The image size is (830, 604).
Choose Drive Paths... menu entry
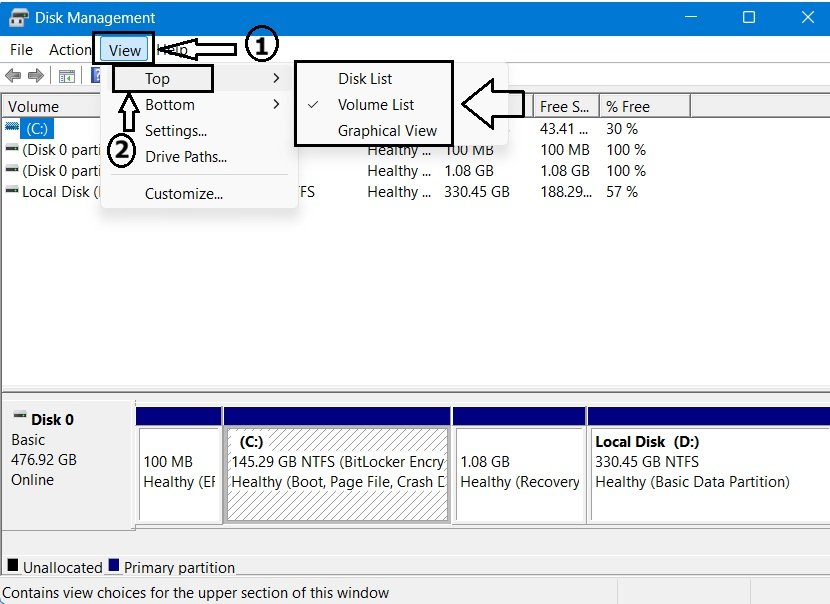pyautogui.click(x=186, y=157)
